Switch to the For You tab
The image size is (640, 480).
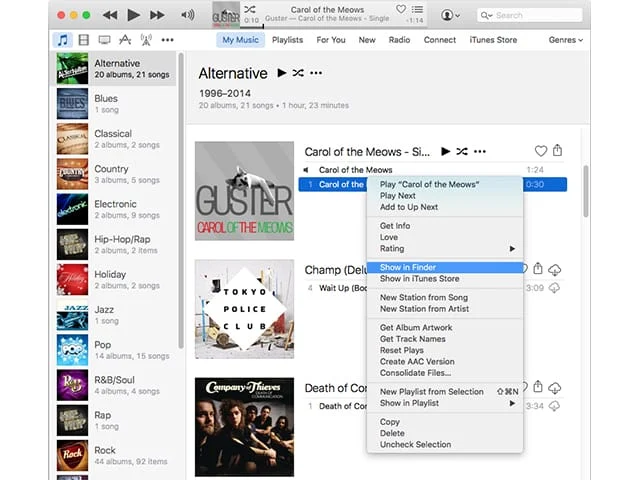tap(331, 40)
